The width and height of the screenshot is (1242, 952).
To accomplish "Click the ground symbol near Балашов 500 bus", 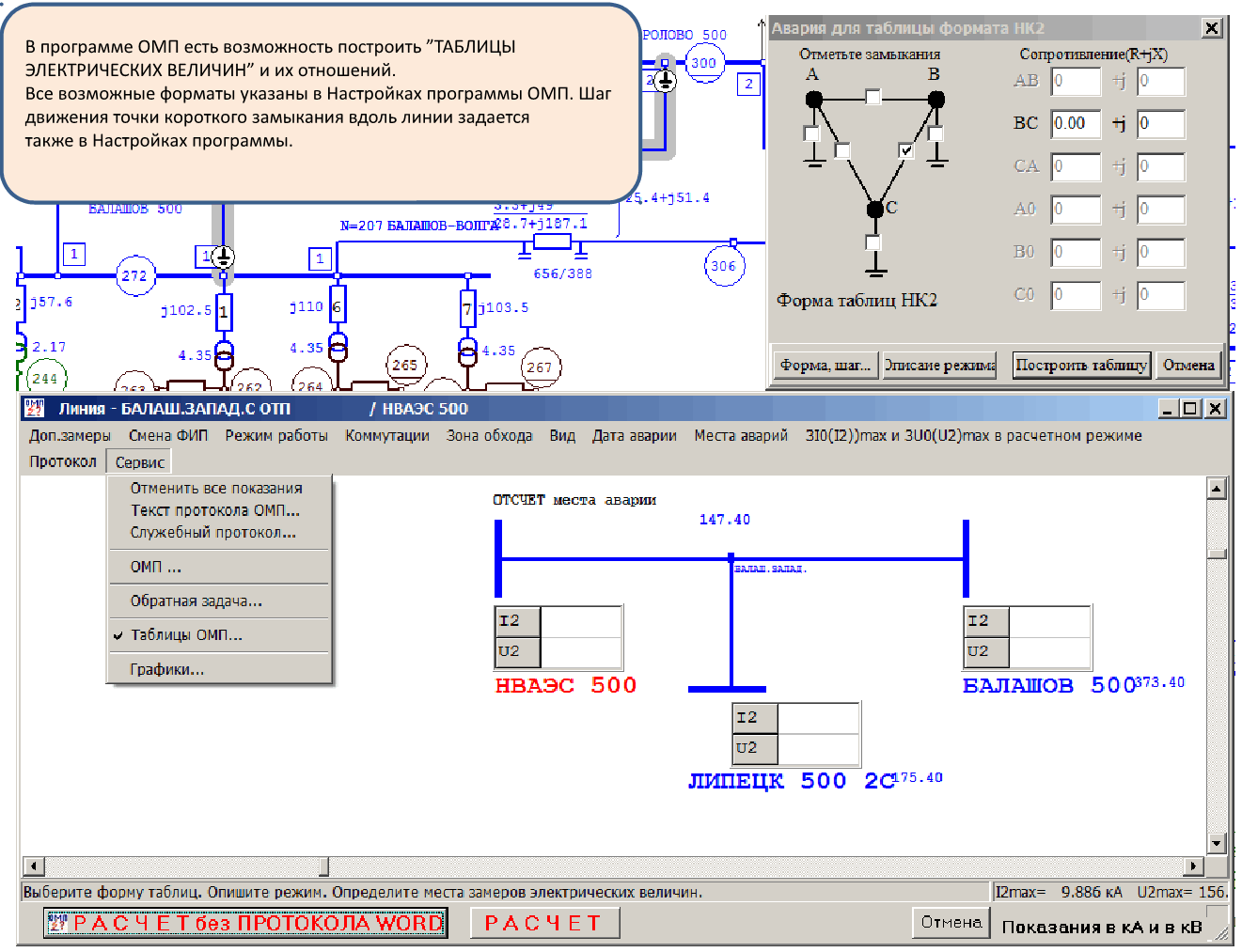I will (x=223, y=256).
